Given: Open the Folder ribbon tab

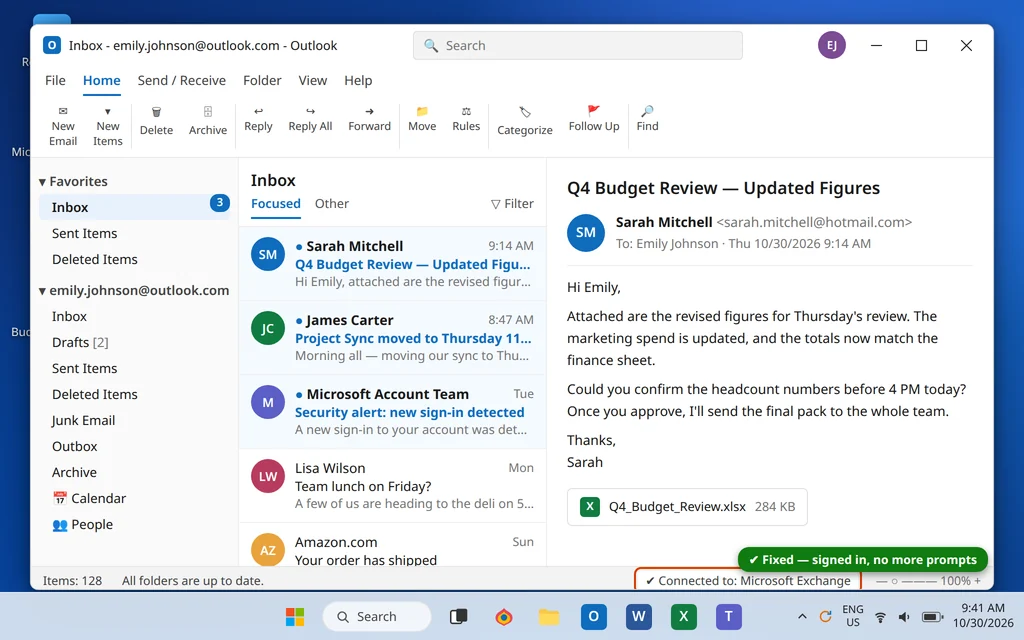Looking at the screenshot, I should click(262, 80).
